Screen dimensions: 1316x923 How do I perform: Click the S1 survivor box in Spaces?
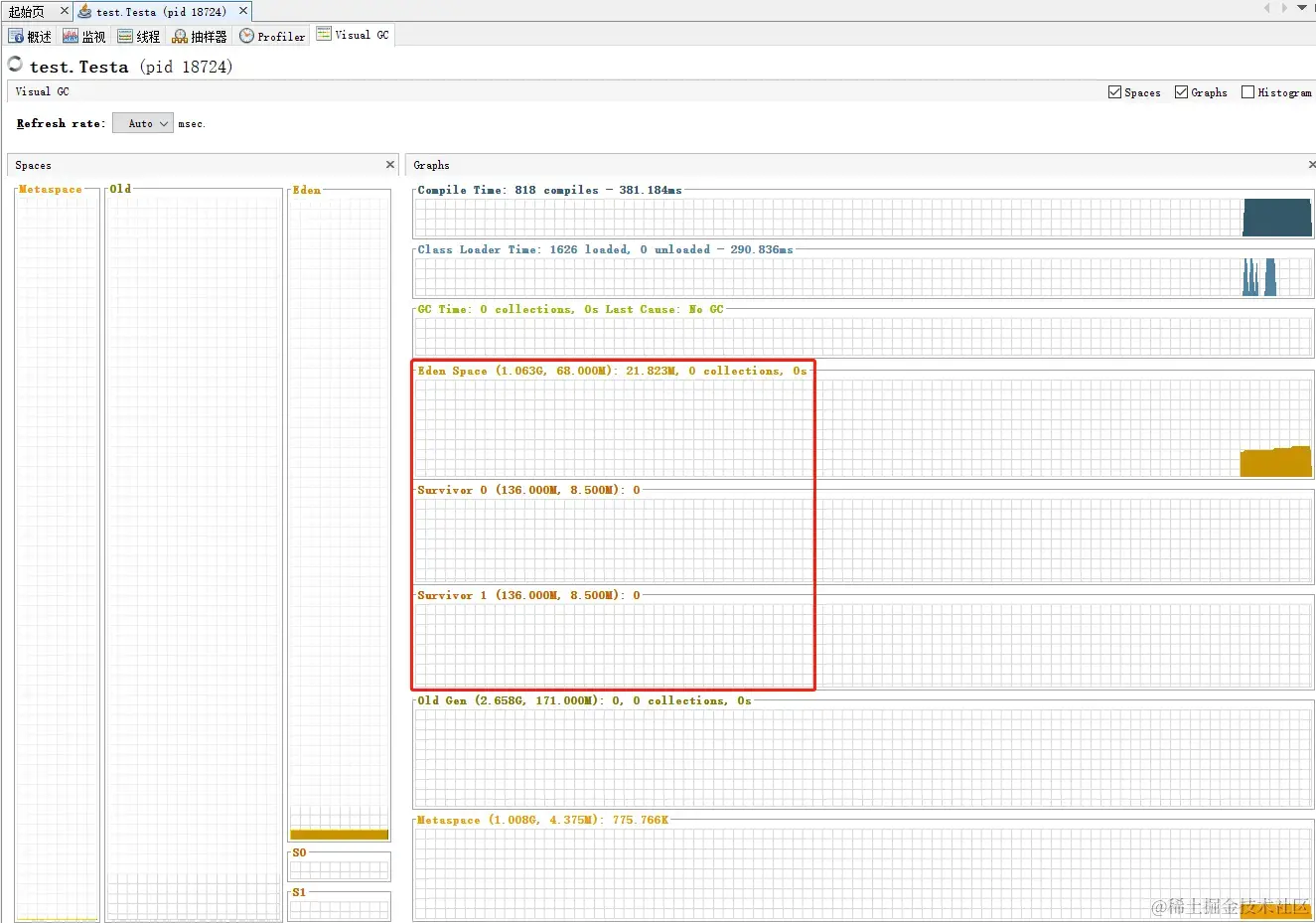click(339, 908)
